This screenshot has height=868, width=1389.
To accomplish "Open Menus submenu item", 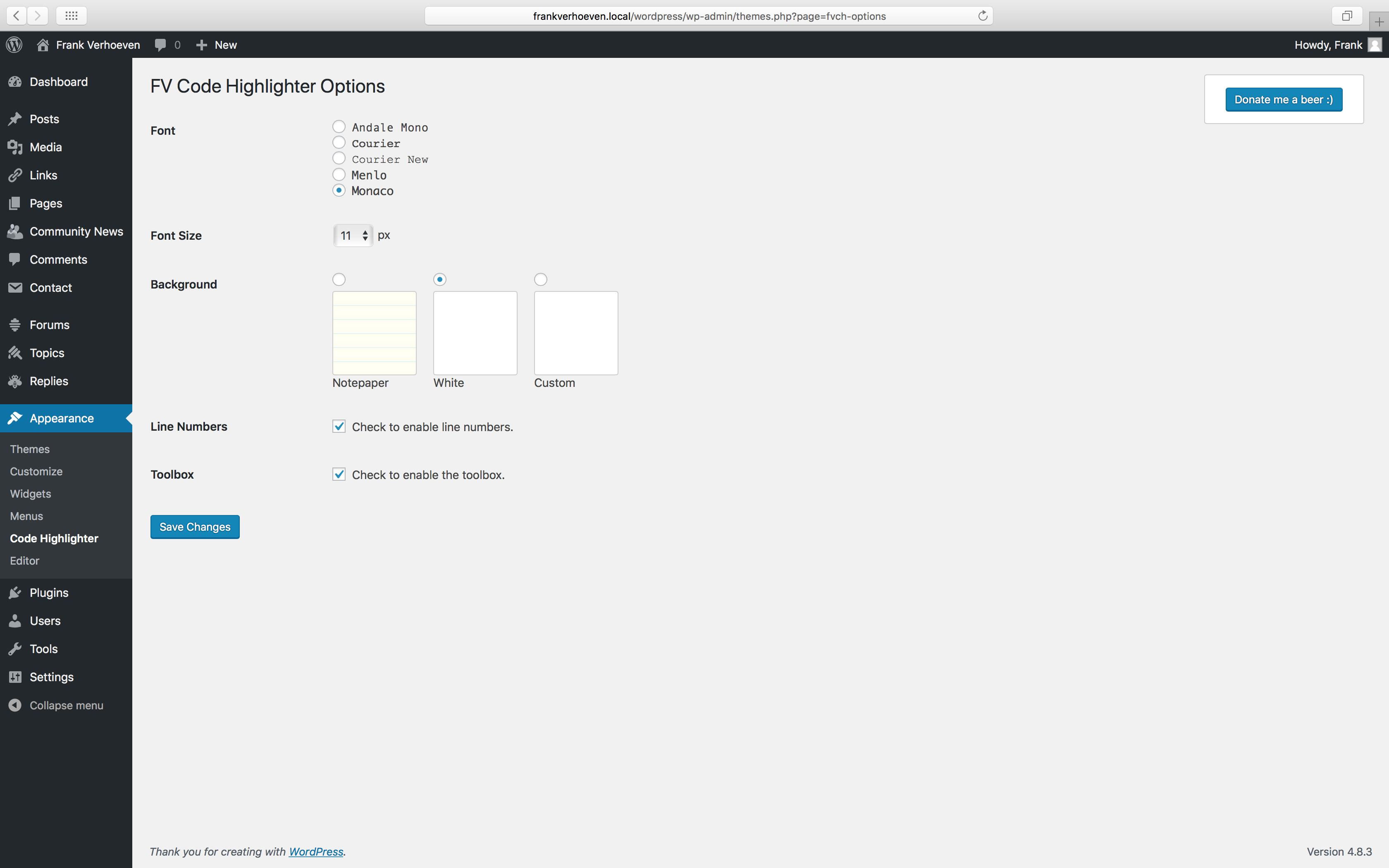I will click(26, 516).
